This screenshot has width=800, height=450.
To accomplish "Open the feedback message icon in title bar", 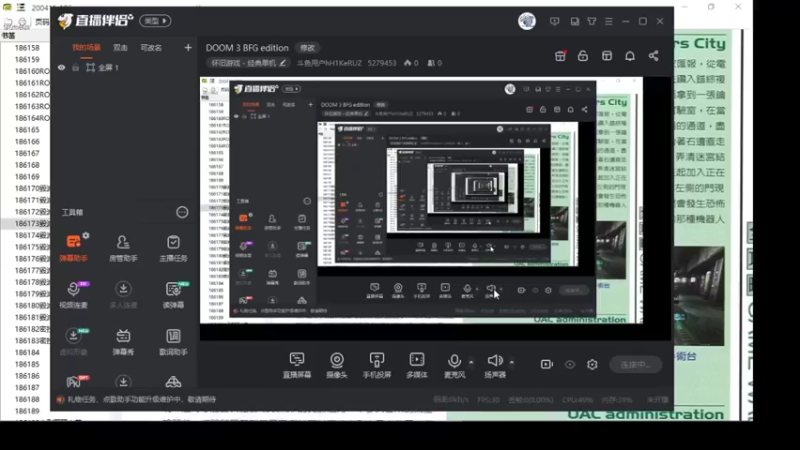I will click(555, 21).
